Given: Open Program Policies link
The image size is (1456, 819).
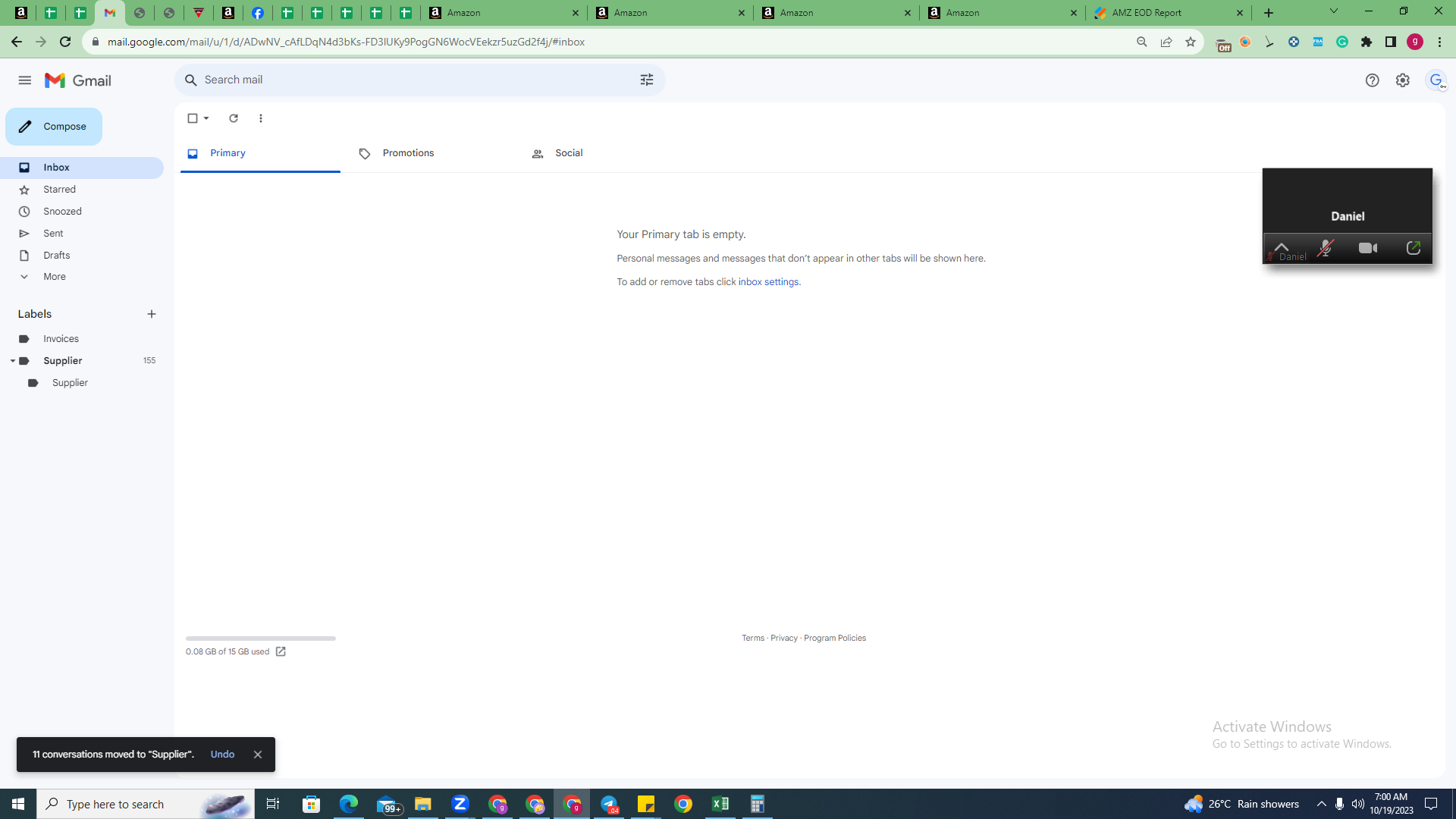Looking at the screenshot, I should coord(835,639).
